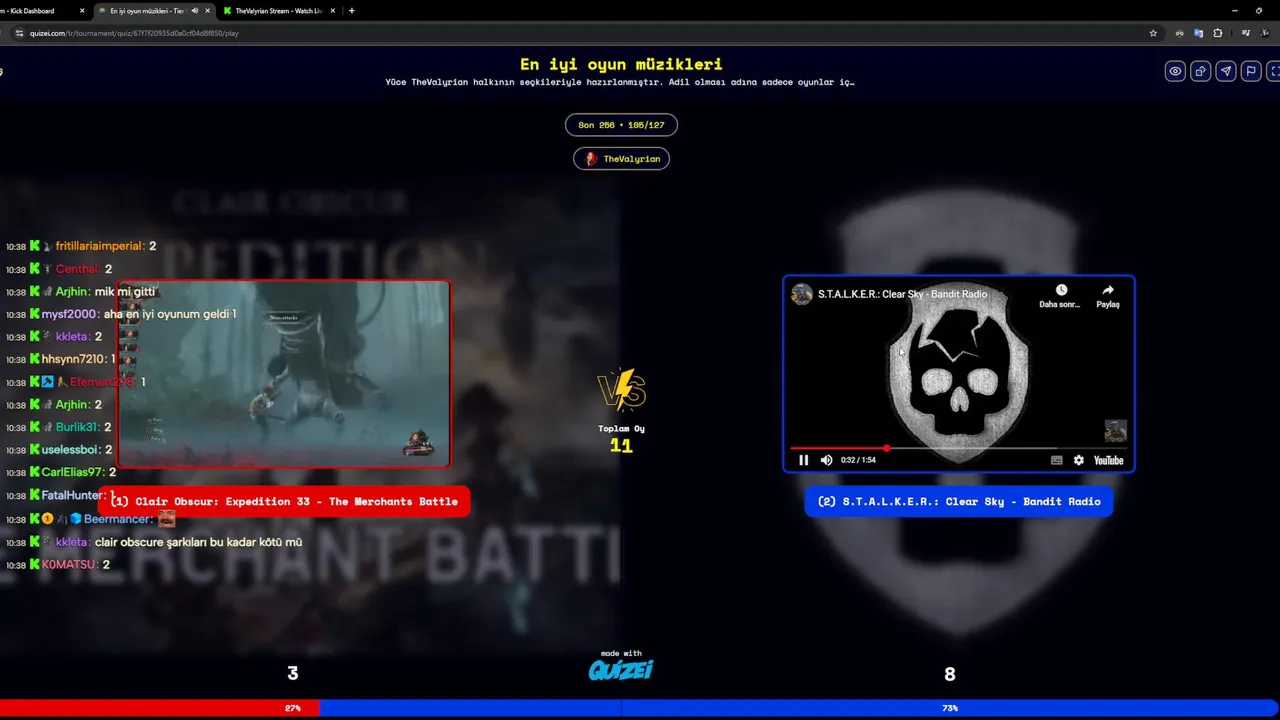This screenshot has width=1280, height=720.
Task: Click chat user CarlElias97
Action: point(72,472)
